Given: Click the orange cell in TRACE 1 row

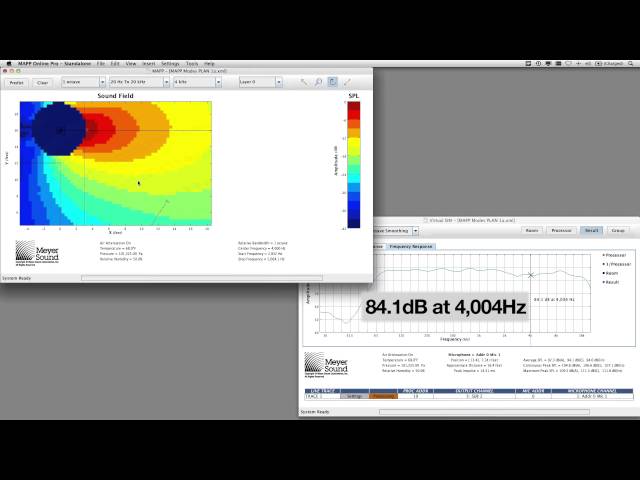Looking at the screenshot, I should coord(383,396).
